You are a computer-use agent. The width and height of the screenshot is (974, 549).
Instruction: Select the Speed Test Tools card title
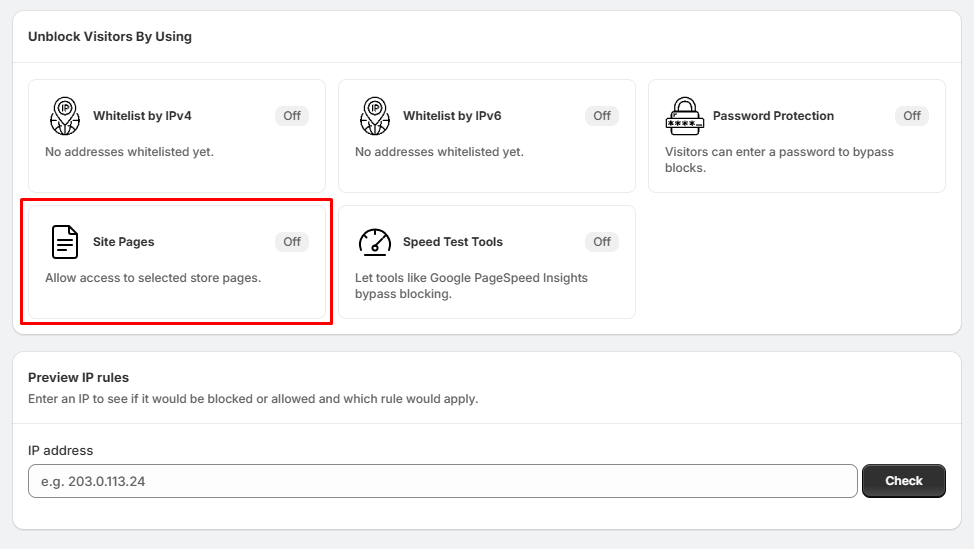click(x=453, y=242)
